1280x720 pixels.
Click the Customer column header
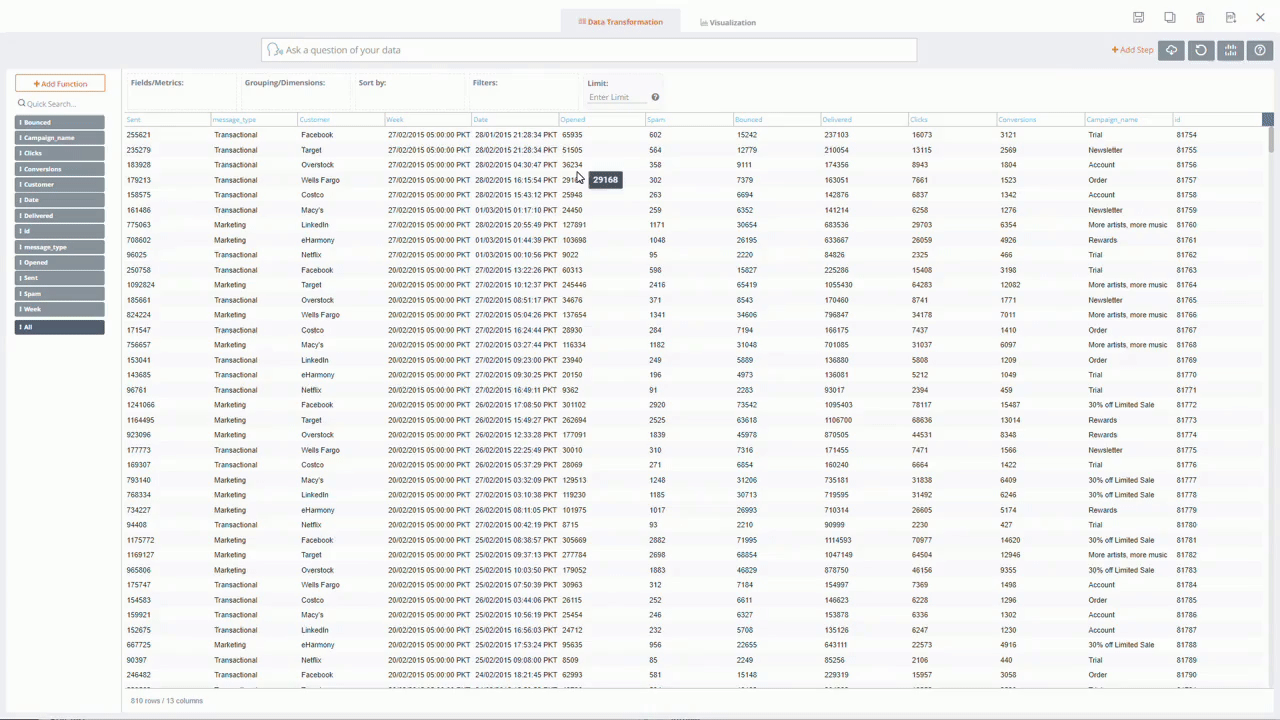click(x=315, y=120)
